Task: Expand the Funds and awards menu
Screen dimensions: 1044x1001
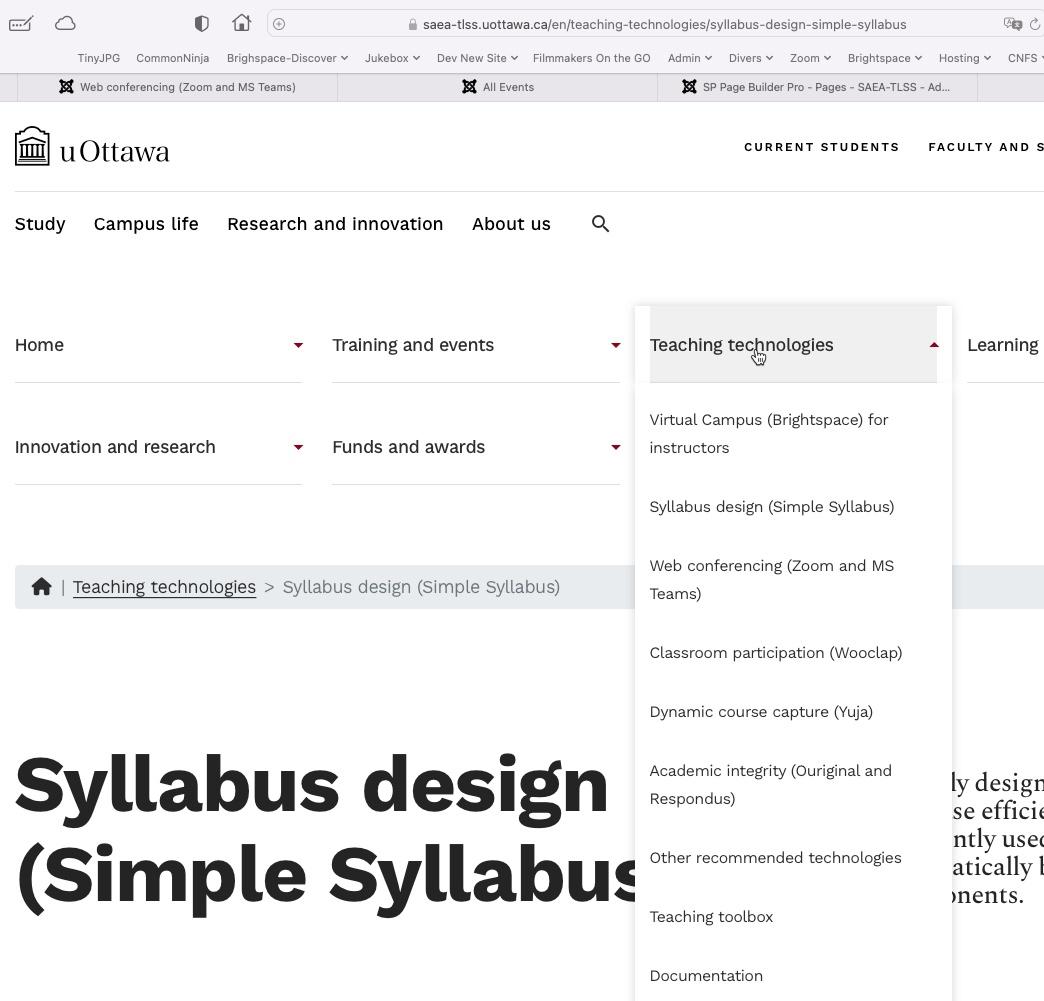Action: tap(475, 447)
